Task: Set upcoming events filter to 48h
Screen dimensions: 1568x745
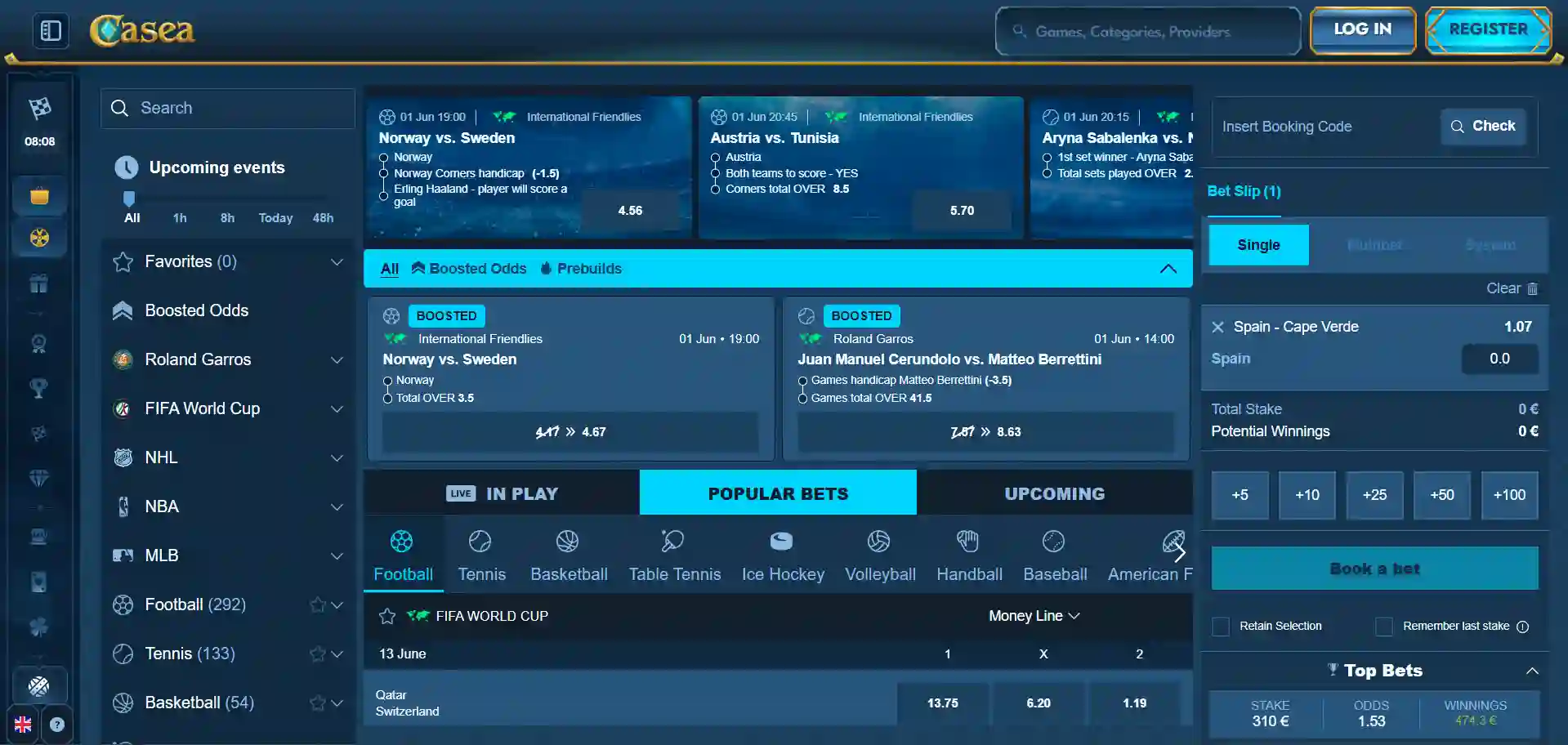Action: (323, 218)
